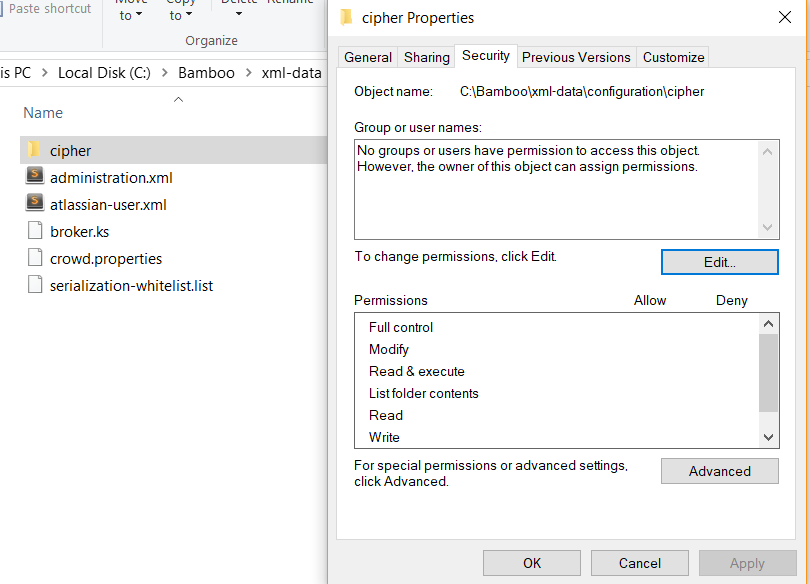Open Advanced security settings

click(x=720, y=471)
